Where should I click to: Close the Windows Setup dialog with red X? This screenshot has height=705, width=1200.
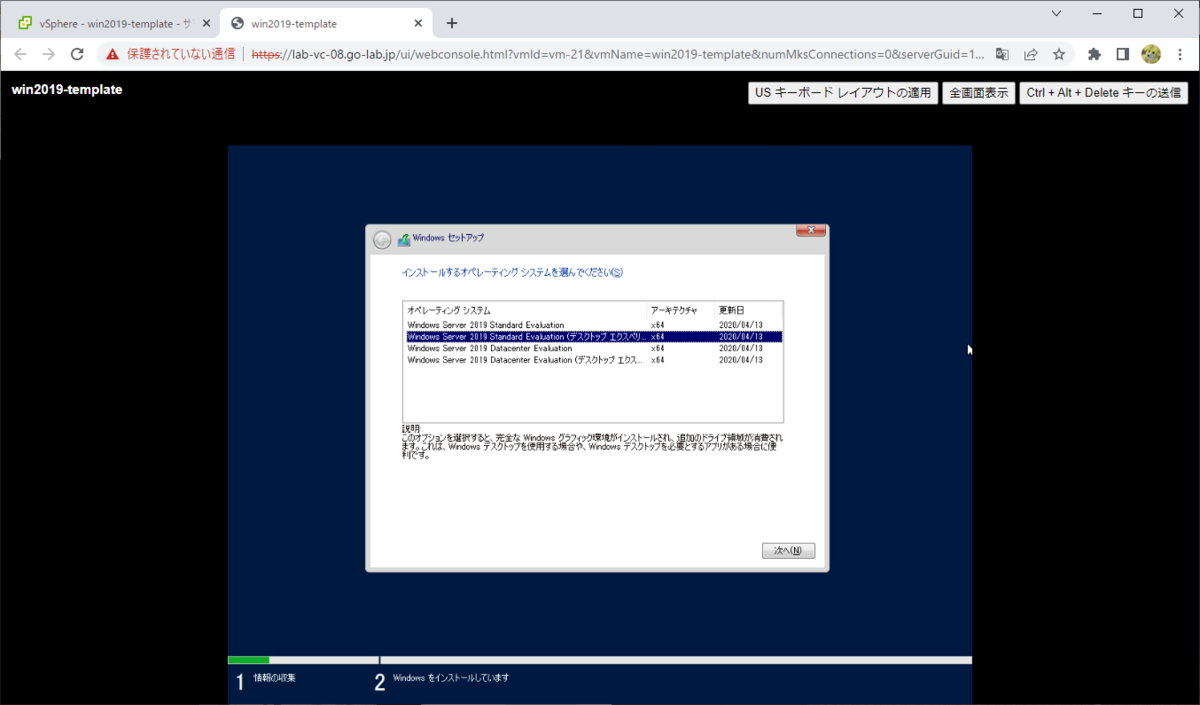(810, 231)
